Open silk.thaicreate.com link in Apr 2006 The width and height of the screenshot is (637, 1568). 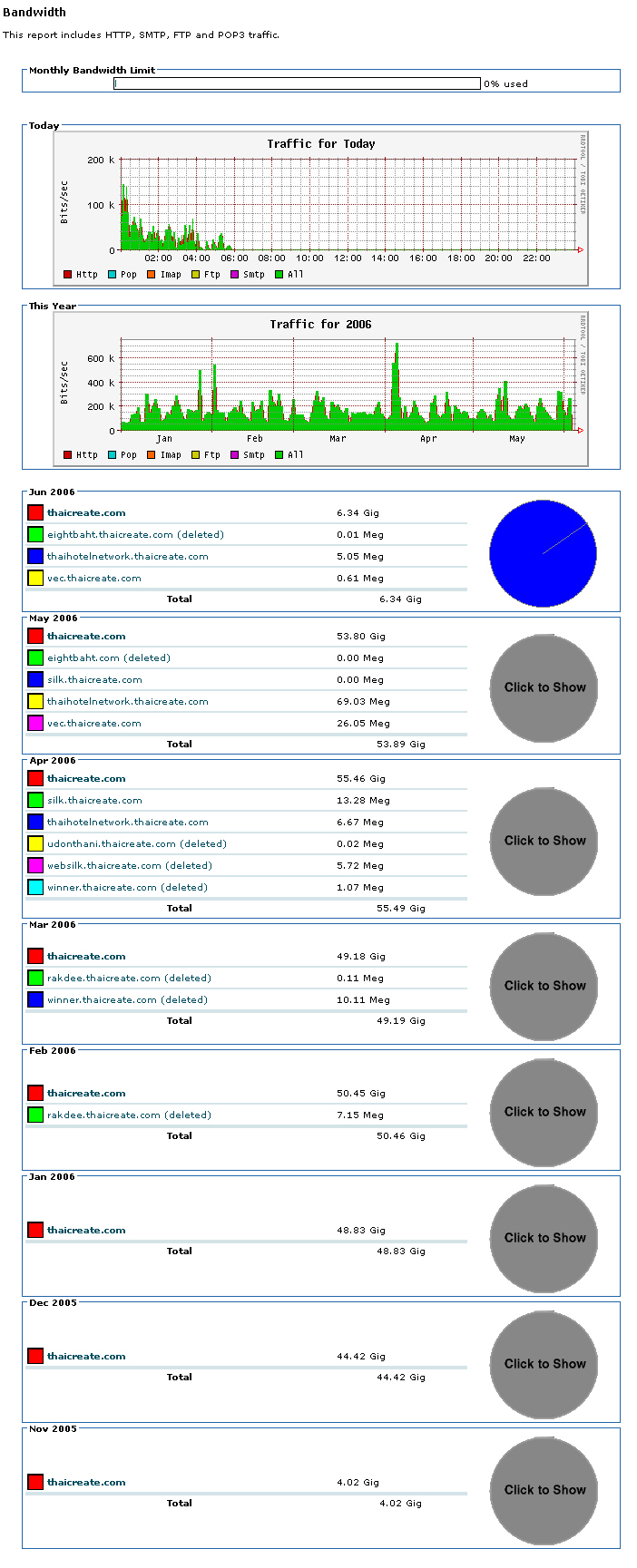pos(94,801)
